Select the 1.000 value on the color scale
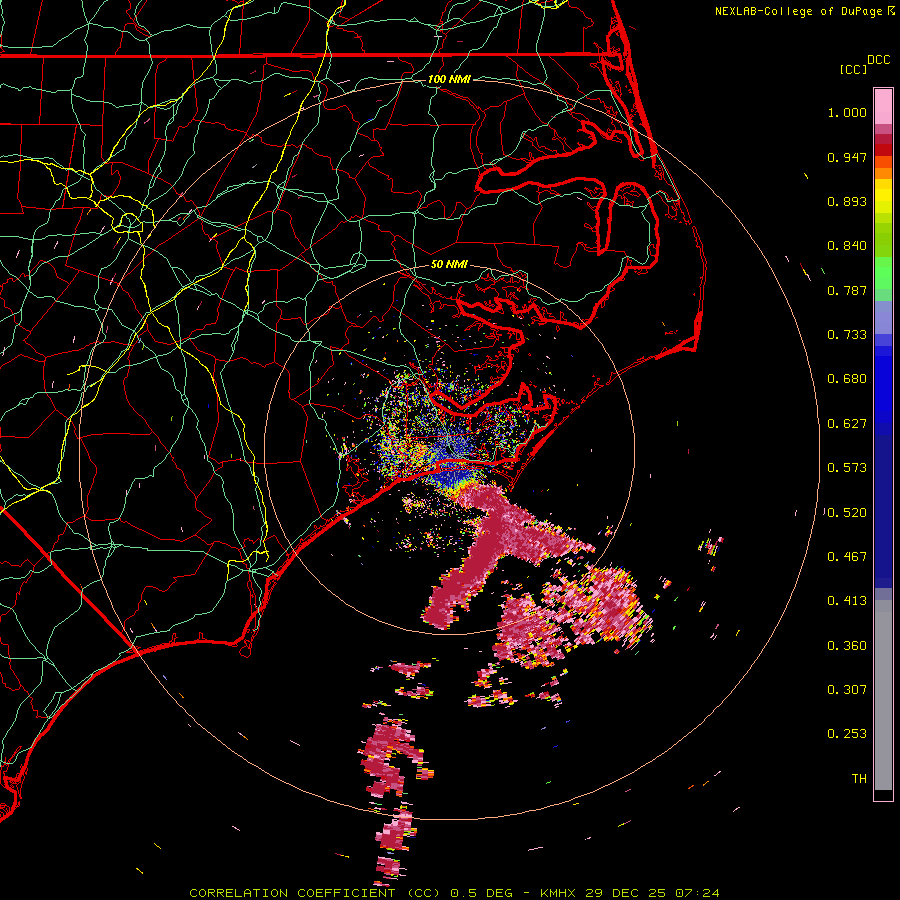900x900 pixels. (x=847, y=112)
